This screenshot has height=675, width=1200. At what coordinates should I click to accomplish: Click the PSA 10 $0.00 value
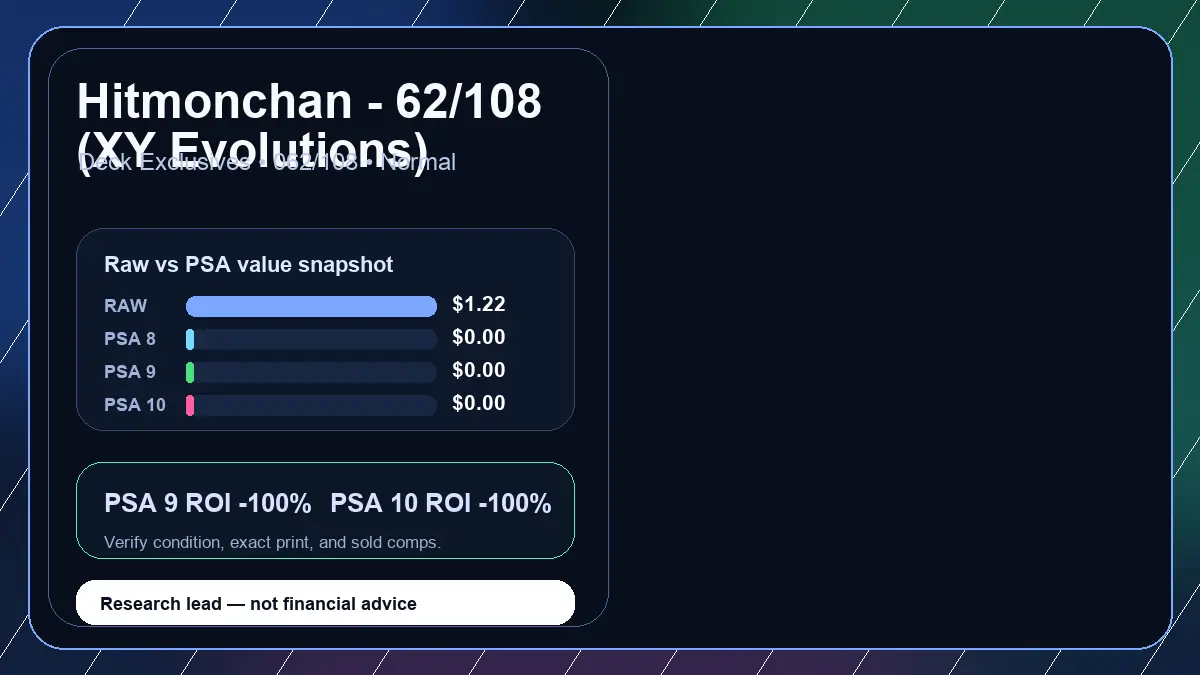click(479, 404)
